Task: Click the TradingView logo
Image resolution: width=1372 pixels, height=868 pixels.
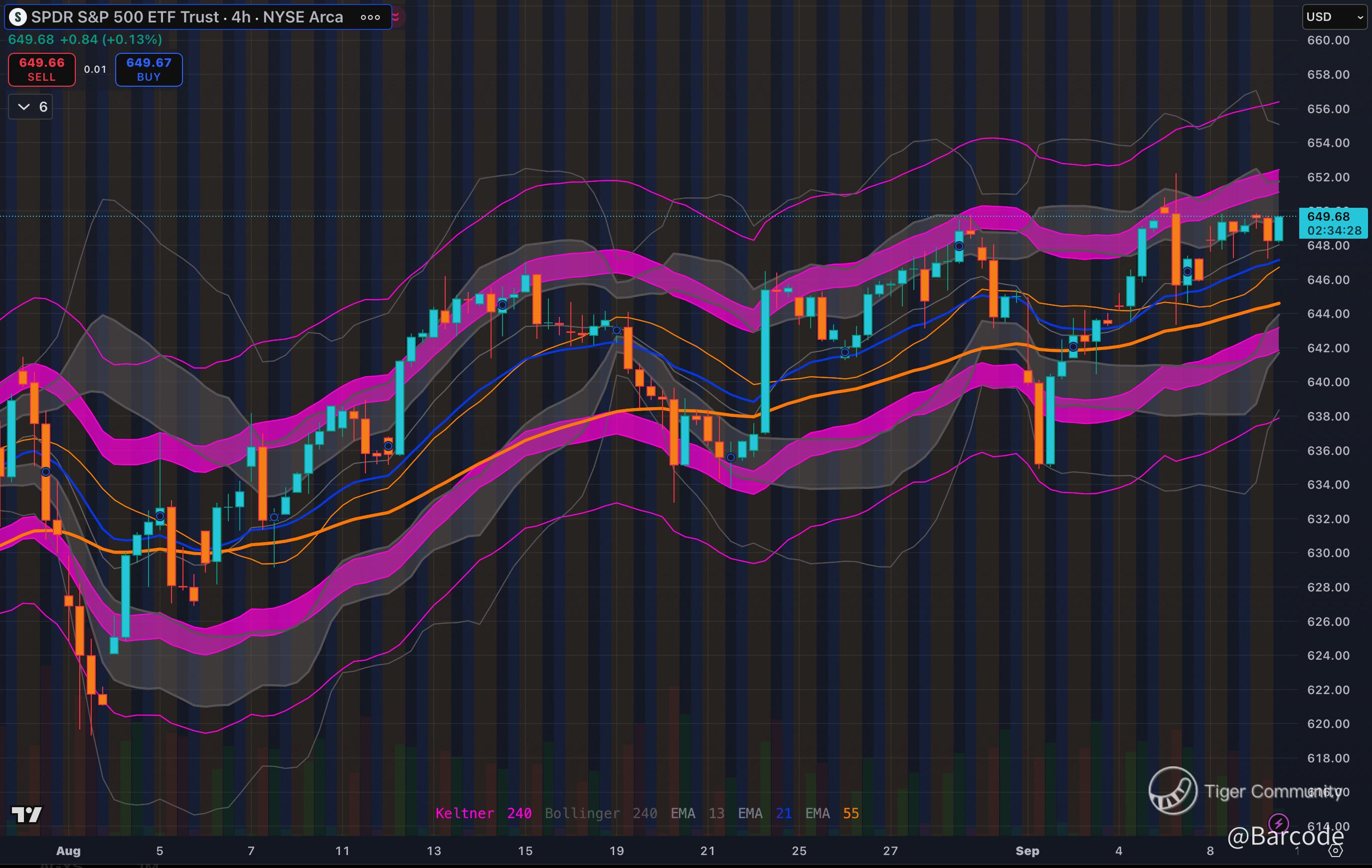Action: (x=26, y=815)
